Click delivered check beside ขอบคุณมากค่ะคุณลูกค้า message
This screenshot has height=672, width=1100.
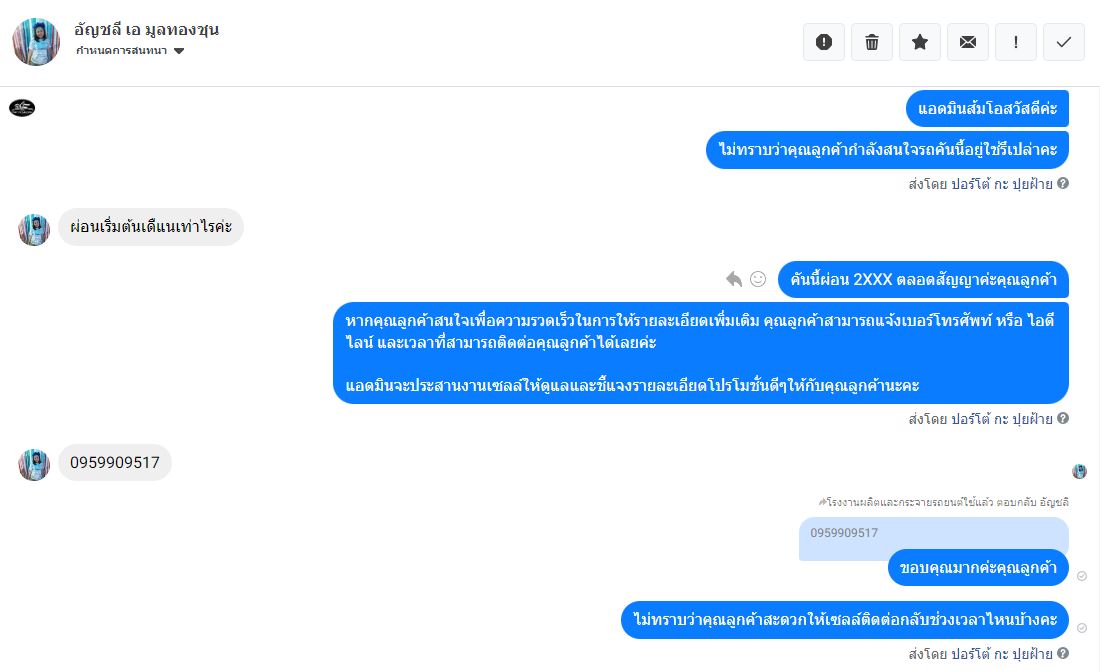coord(1082,576)
